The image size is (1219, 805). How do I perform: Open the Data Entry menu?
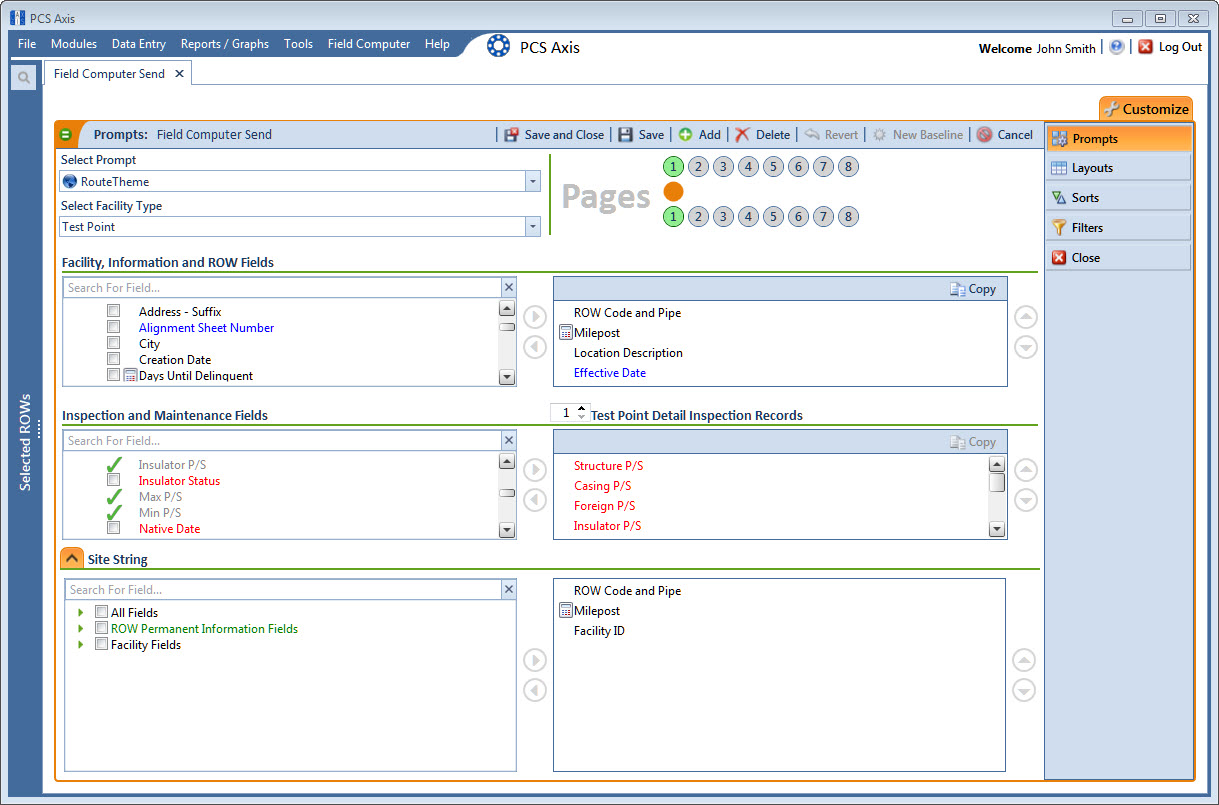tap(139, 44)
